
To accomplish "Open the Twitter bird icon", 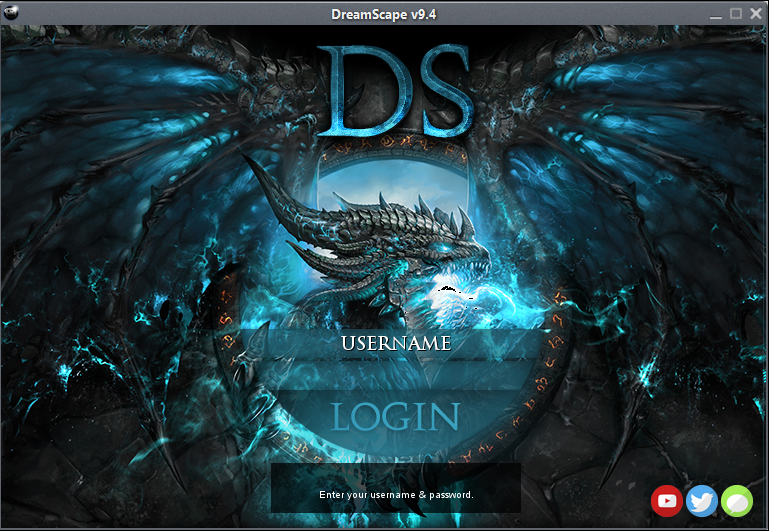I will tap(702, 501).
